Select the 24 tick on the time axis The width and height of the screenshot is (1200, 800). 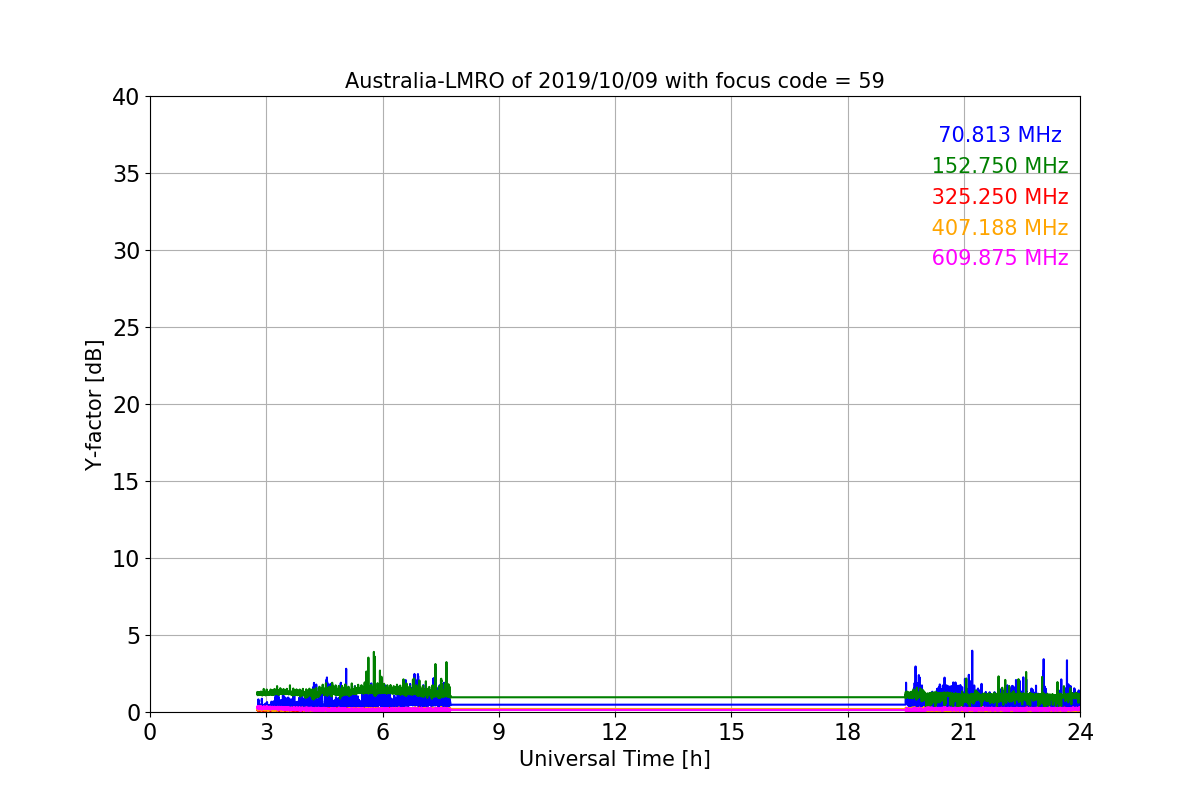1079,732
